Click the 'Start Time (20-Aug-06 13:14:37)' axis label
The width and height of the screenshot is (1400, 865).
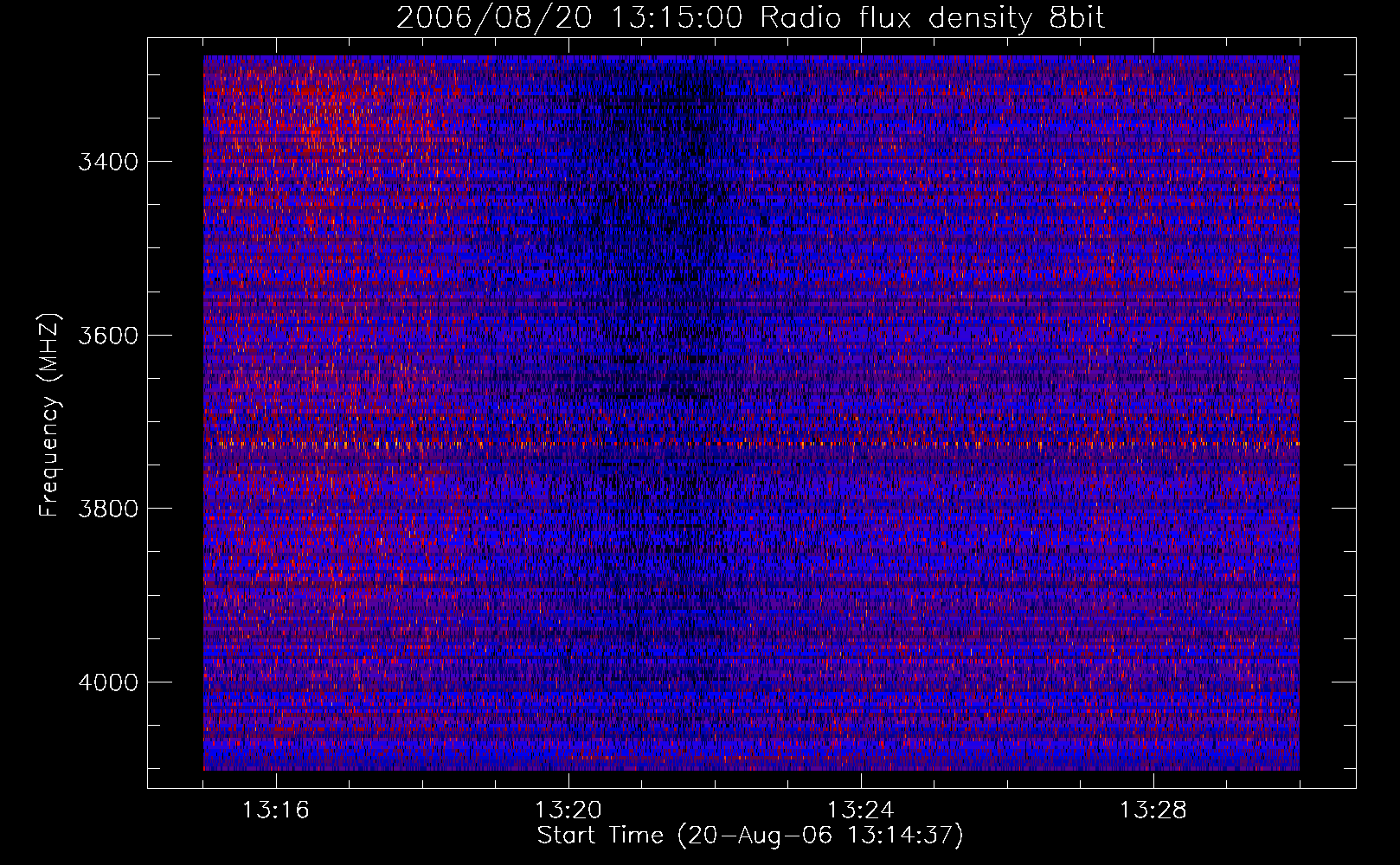click(750, 836)
